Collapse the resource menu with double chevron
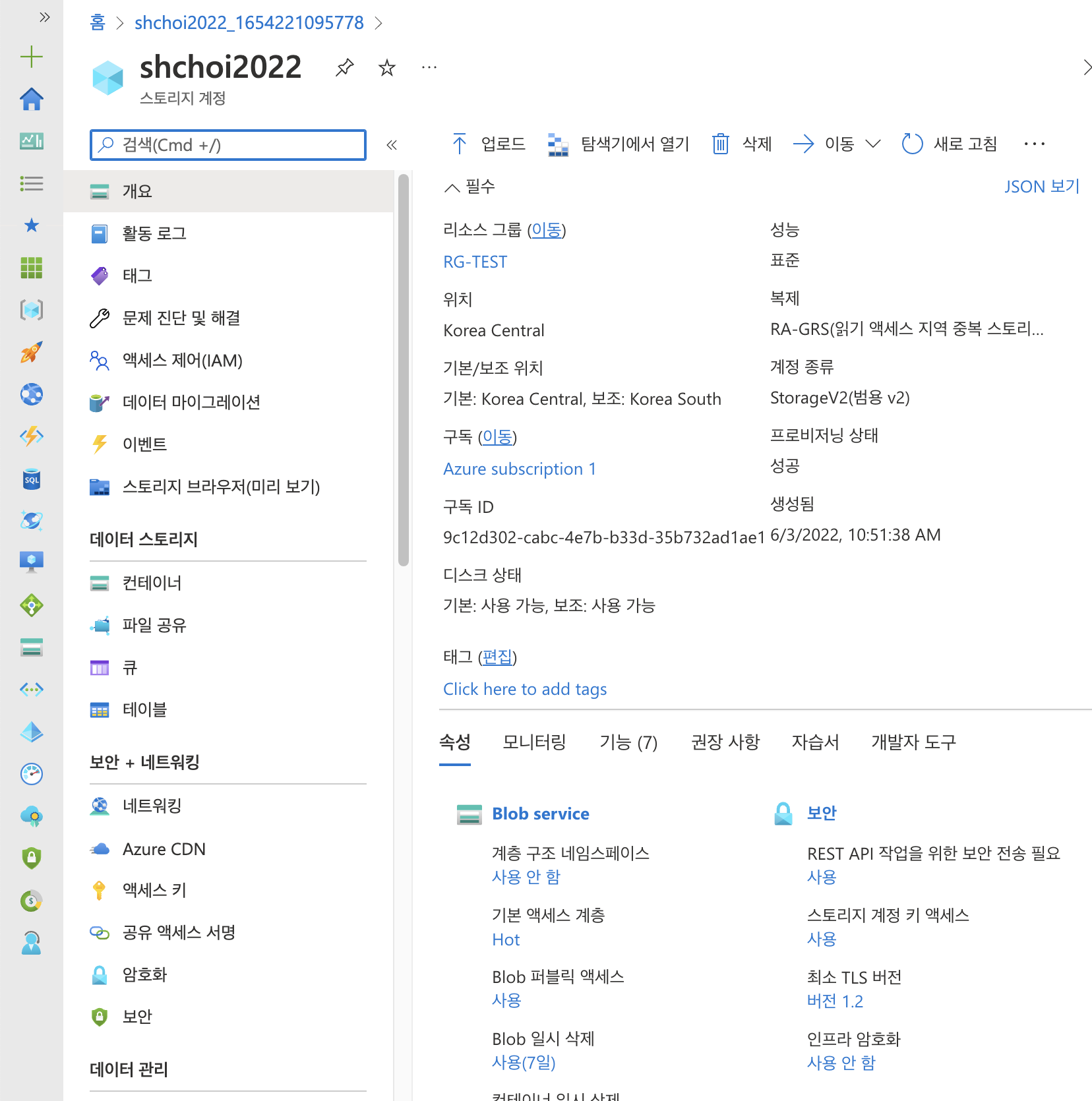The image size is (1092, 1101). click(392, 145)
